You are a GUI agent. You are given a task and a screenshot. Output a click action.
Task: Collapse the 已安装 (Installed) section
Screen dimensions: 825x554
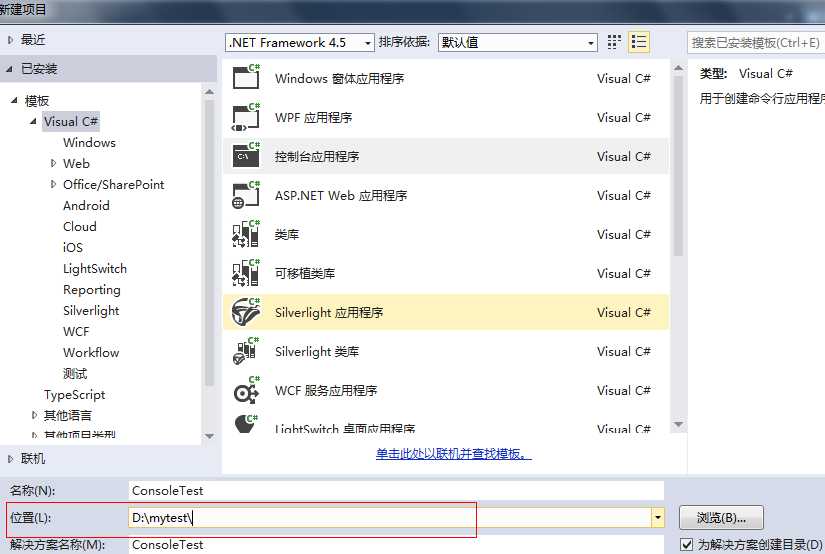pyautogui.click(x=9, y=69)
